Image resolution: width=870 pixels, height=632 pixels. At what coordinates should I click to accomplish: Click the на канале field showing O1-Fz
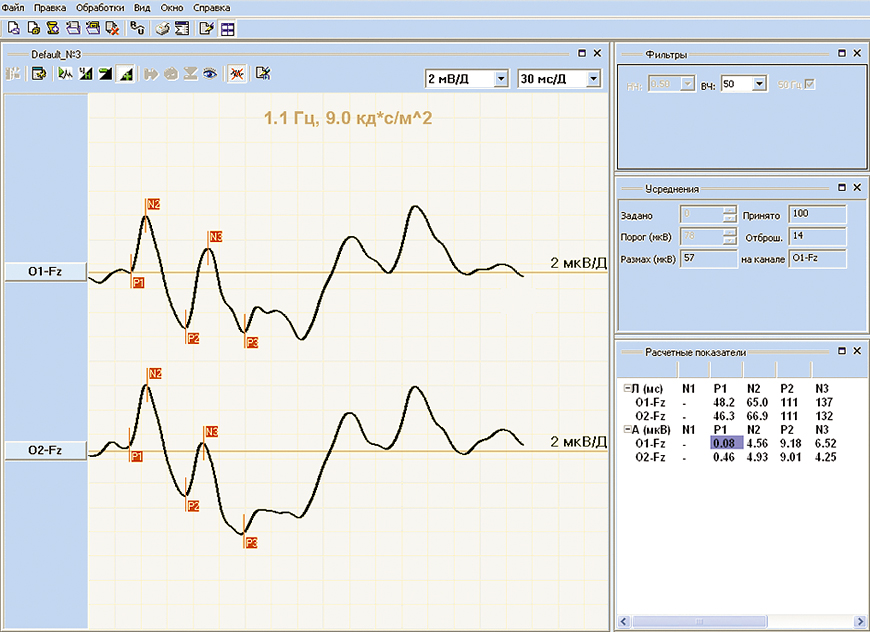click(818, 259)
